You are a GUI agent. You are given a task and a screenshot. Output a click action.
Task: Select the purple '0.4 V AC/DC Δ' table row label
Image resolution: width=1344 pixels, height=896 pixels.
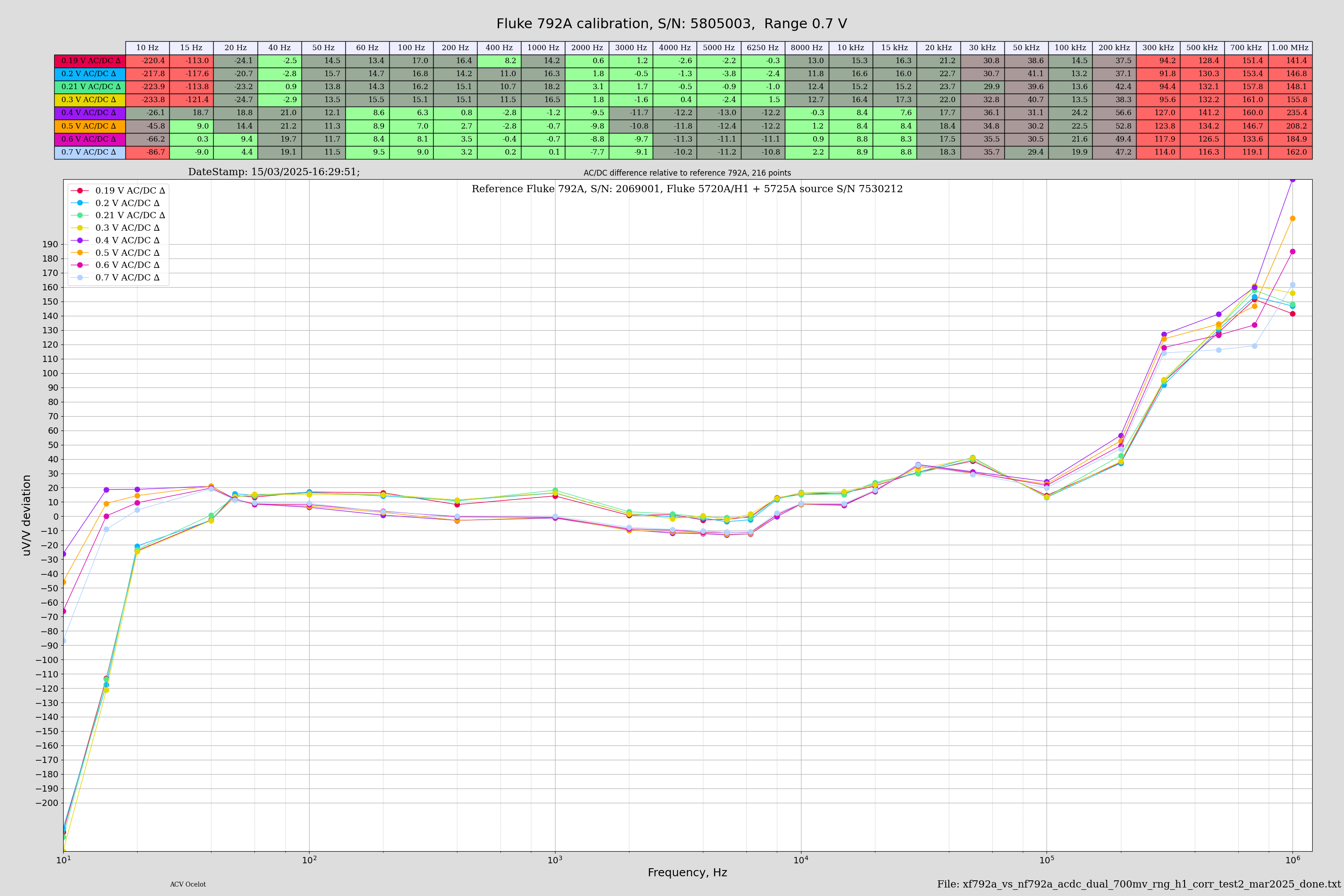[90, 112]
